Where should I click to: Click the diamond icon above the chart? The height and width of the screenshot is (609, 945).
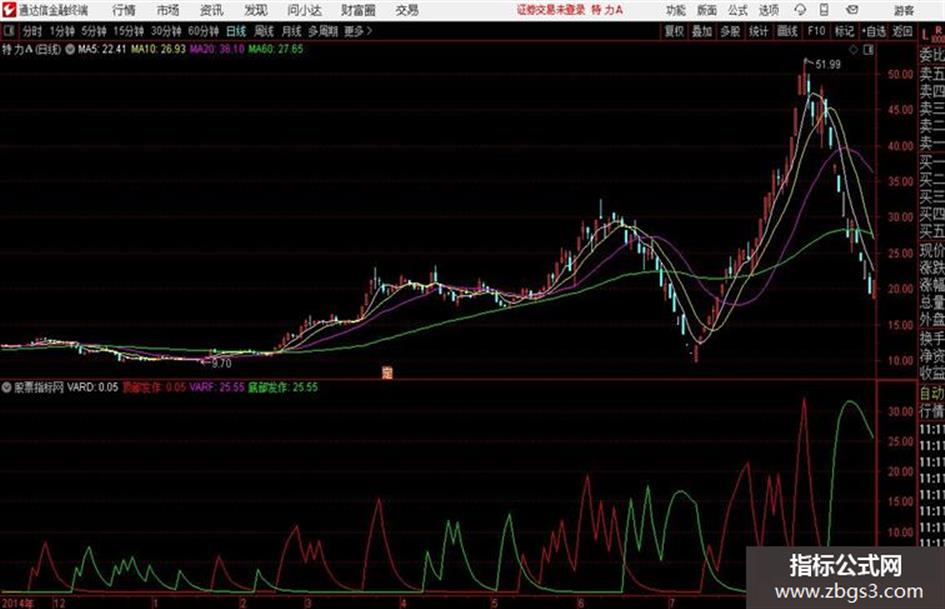(853, 50)
